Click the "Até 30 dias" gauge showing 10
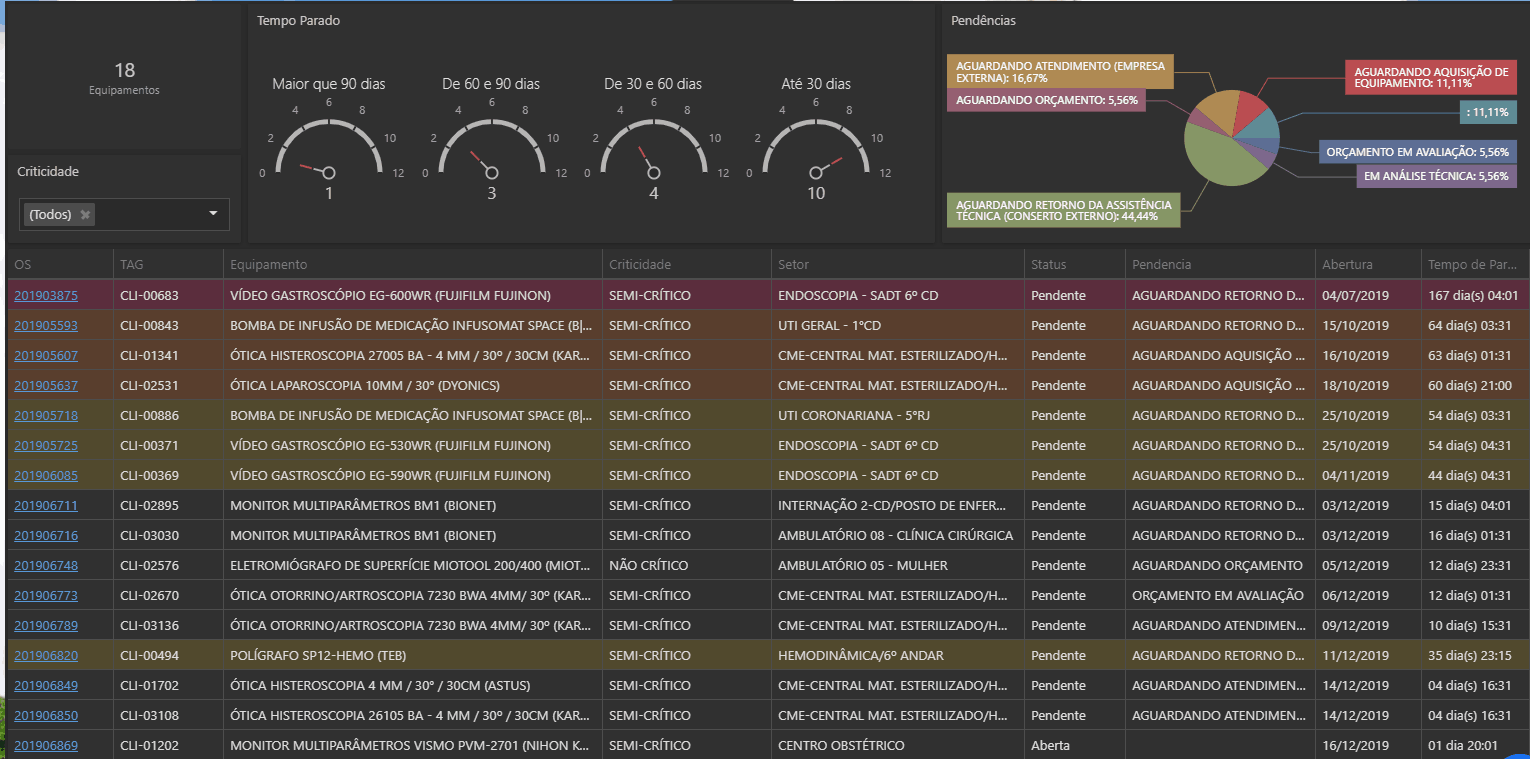This screenshot has height=759, width=1530. pyautogui.click(x=816, y=135)
